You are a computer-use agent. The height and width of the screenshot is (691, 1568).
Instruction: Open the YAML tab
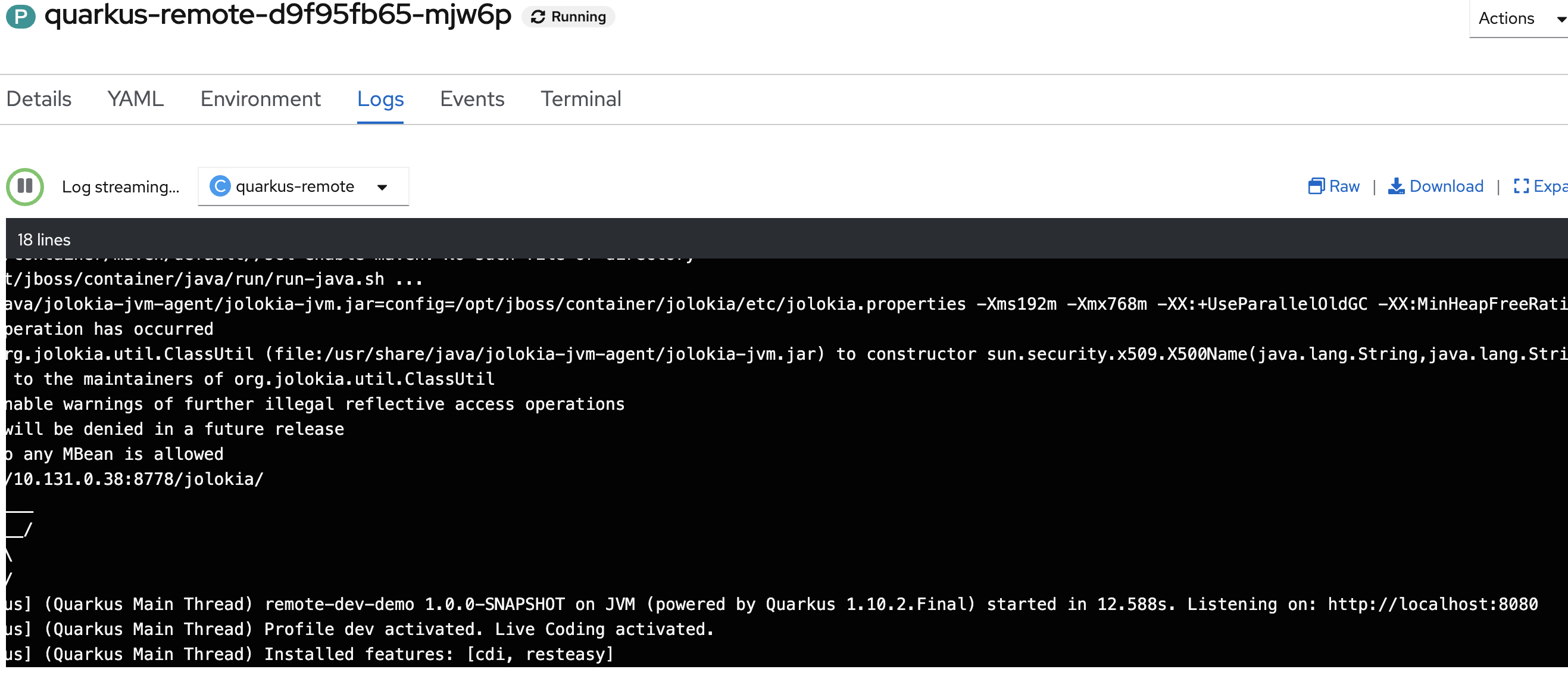135,99
